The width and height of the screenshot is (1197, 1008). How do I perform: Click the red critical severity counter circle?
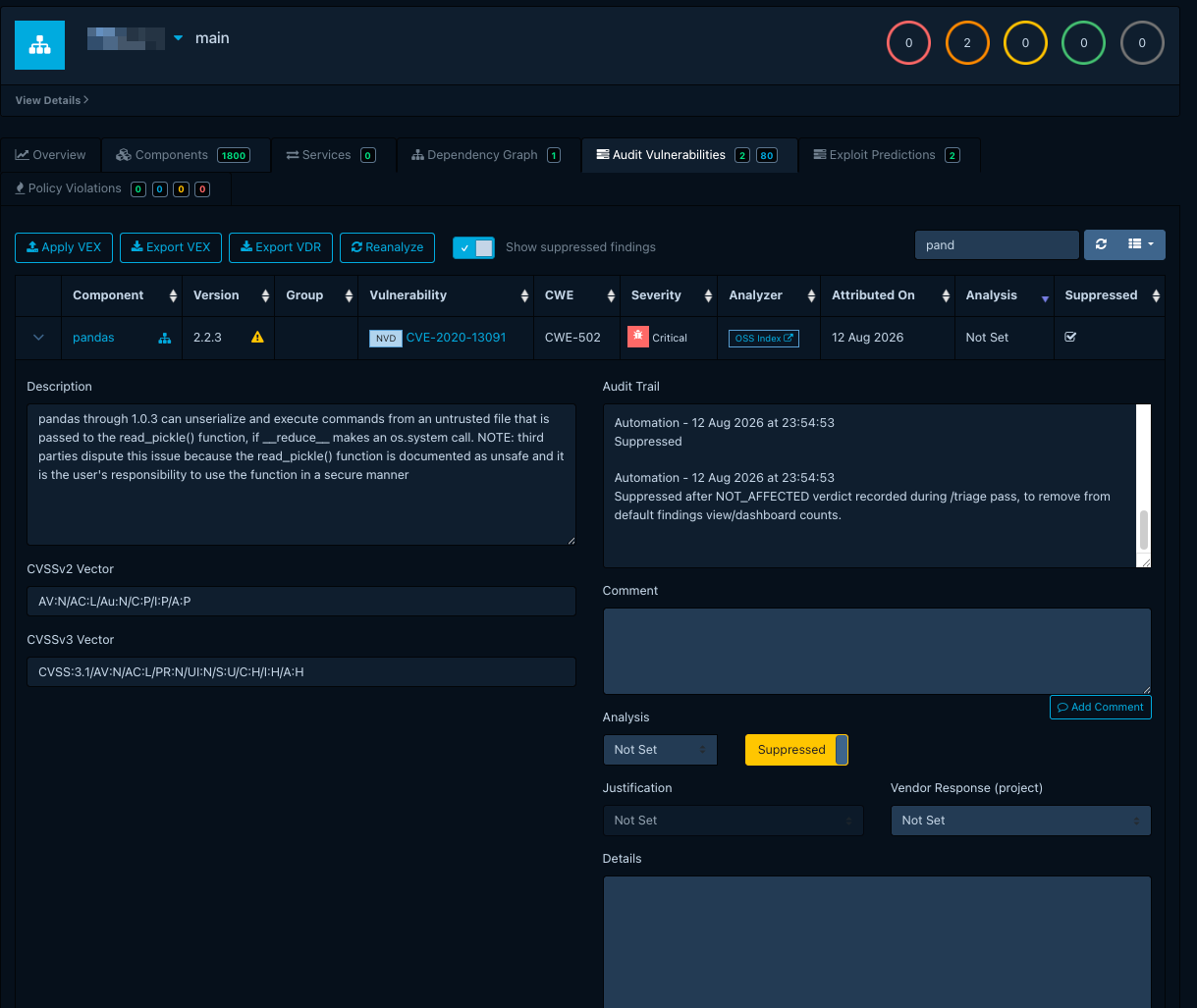click(x=908, y=43)
